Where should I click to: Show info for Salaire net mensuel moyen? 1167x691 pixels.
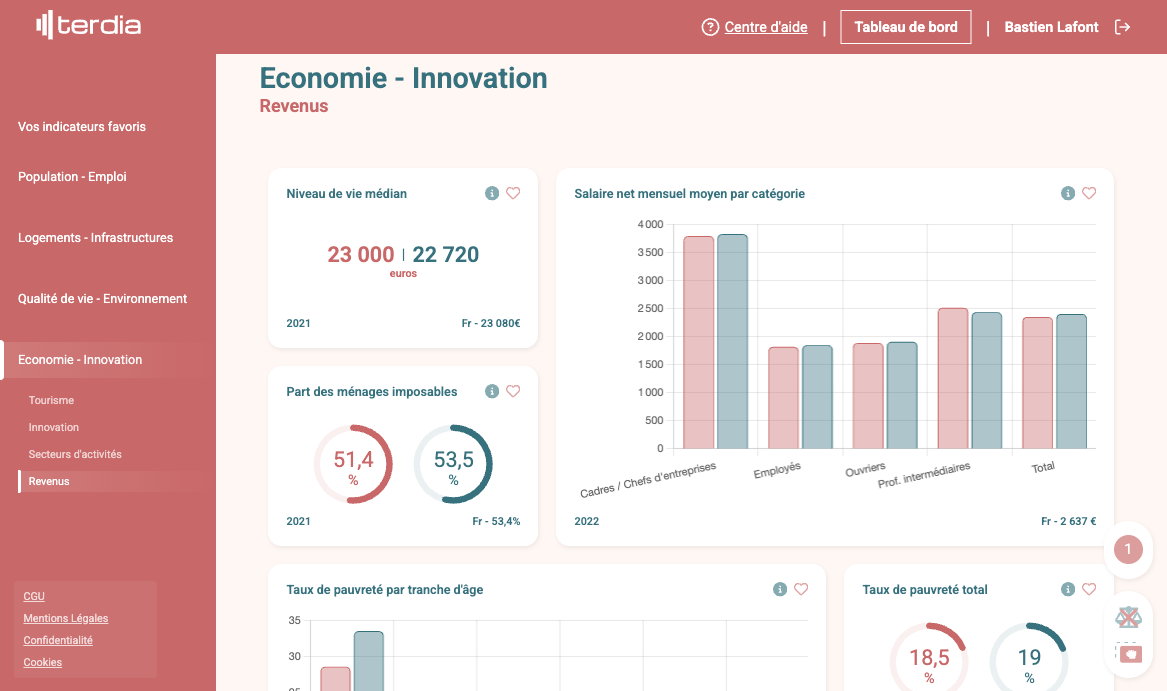click(1067, 193)
